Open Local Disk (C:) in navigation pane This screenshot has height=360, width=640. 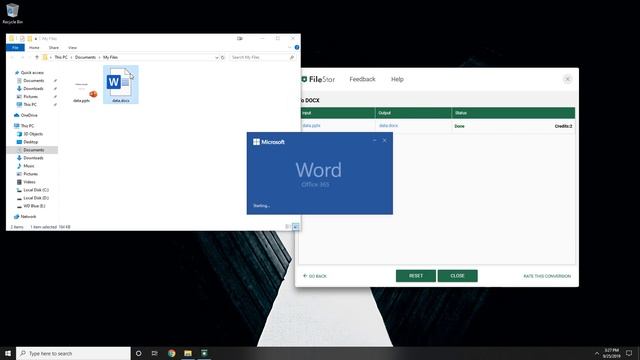click(x=36, y=190)
